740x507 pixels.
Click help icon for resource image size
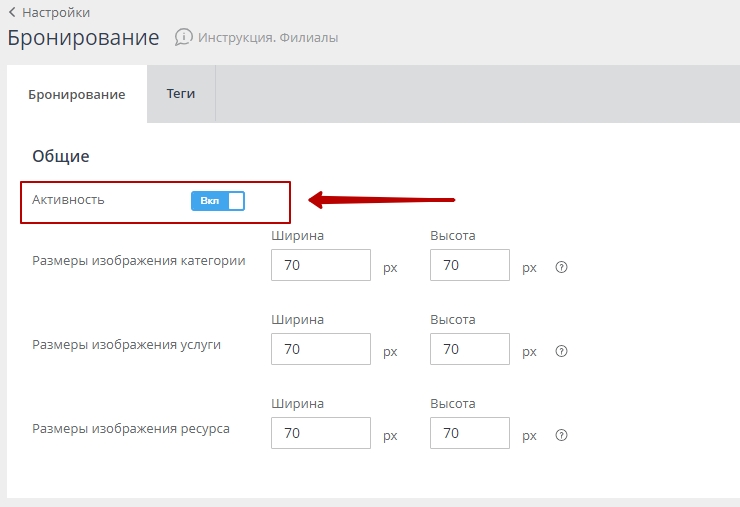coord(561,435)
